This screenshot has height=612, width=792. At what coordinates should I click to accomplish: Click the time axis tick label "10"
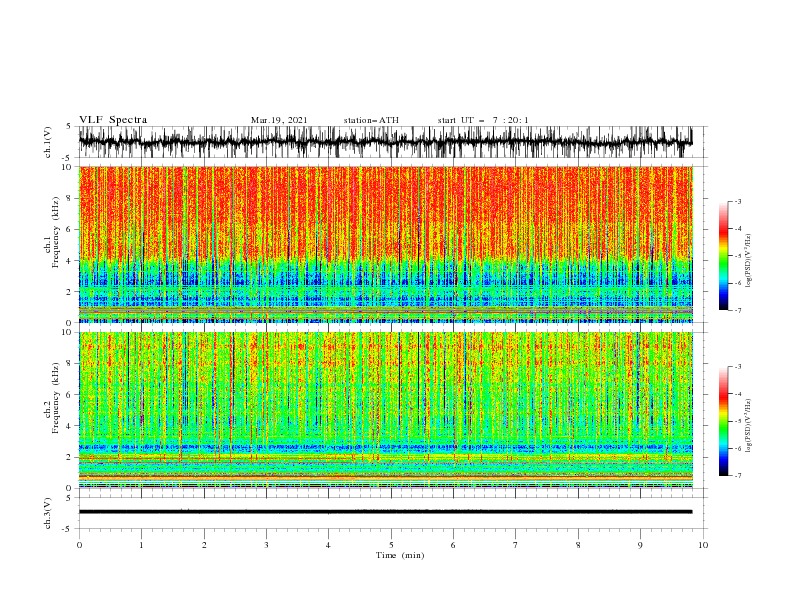[703, 545]
